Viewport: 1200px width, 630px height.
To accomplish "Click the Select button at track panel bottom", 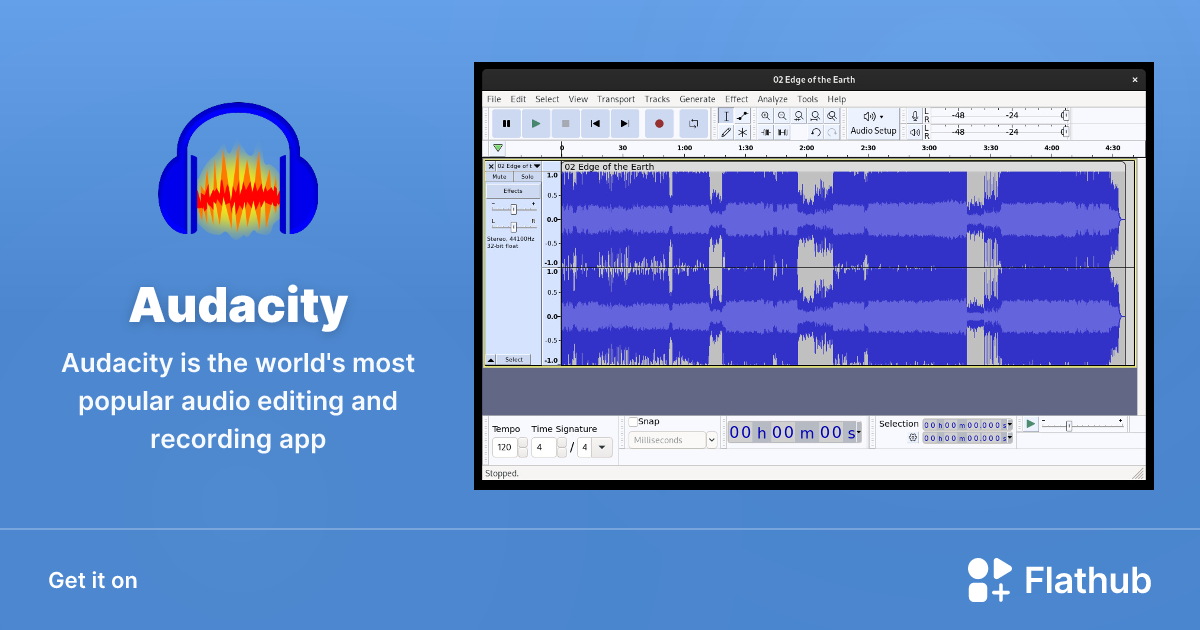I will coord(513,359).
